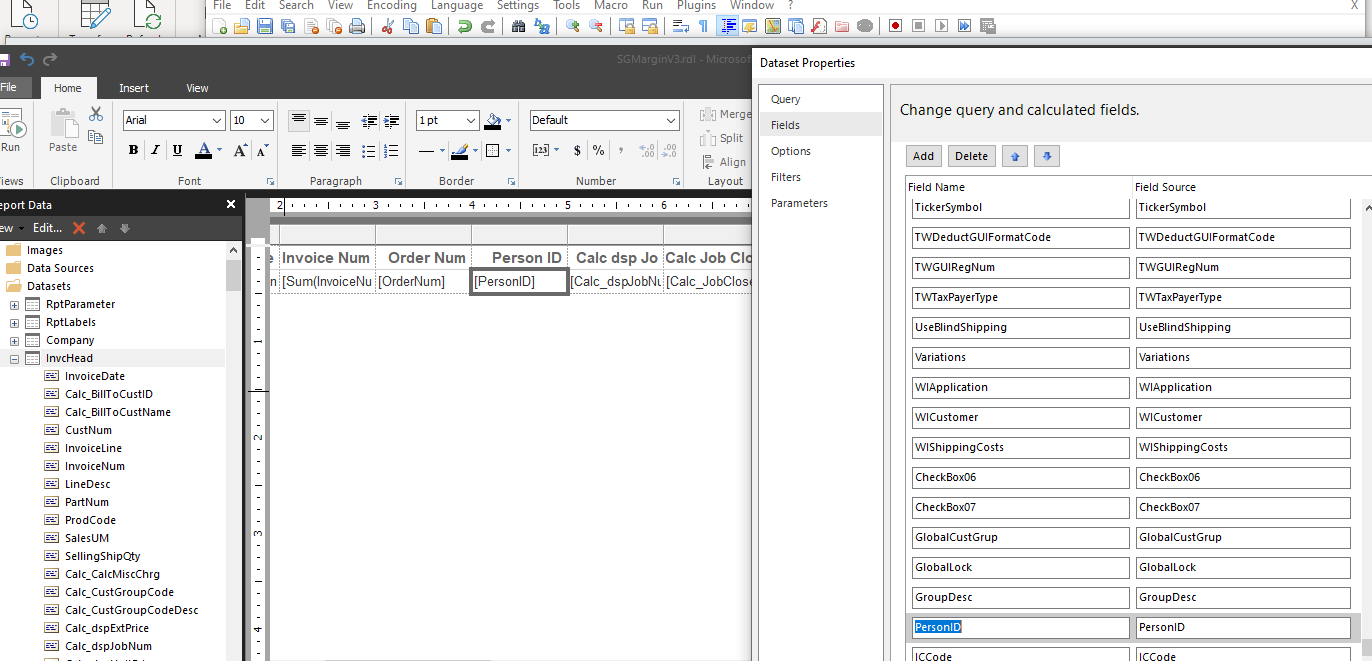Click the numbered list icon
This screenshot has width=1372, height=661.
click(392, 151)
